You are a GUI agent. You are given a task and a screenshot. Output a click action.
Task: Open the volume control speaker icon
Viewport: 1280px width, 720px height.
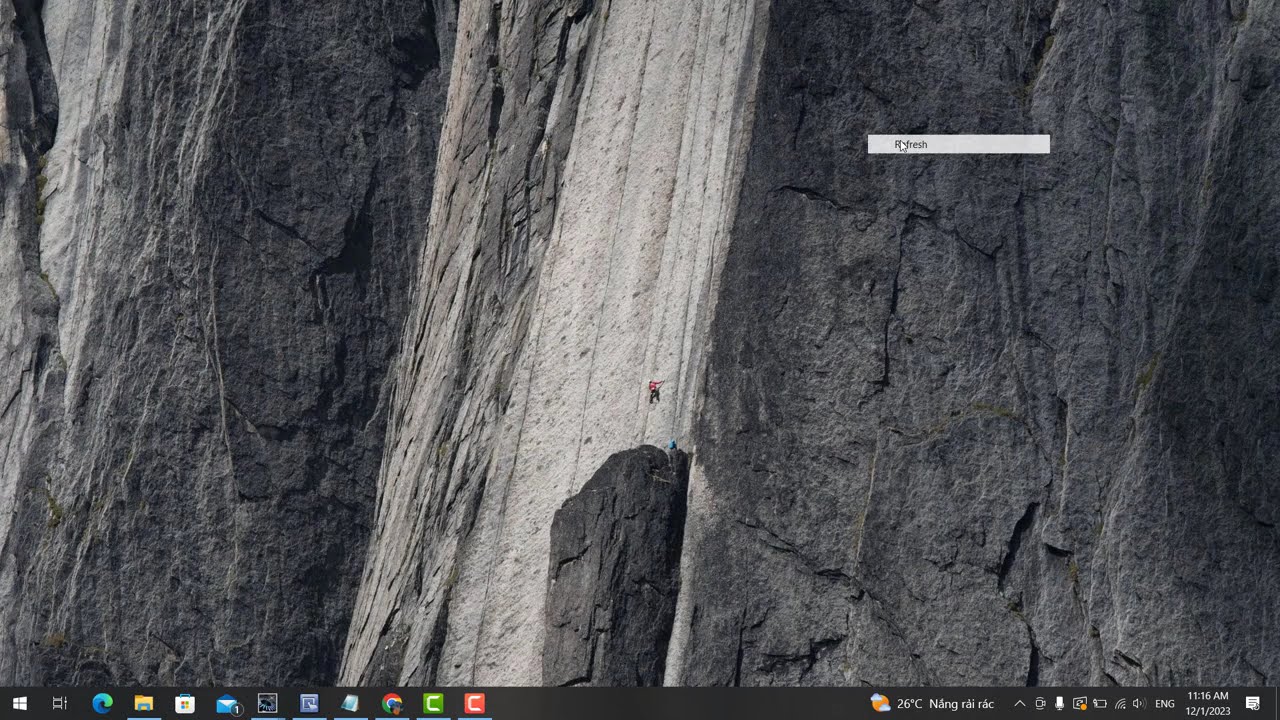tap(1139, 704)
